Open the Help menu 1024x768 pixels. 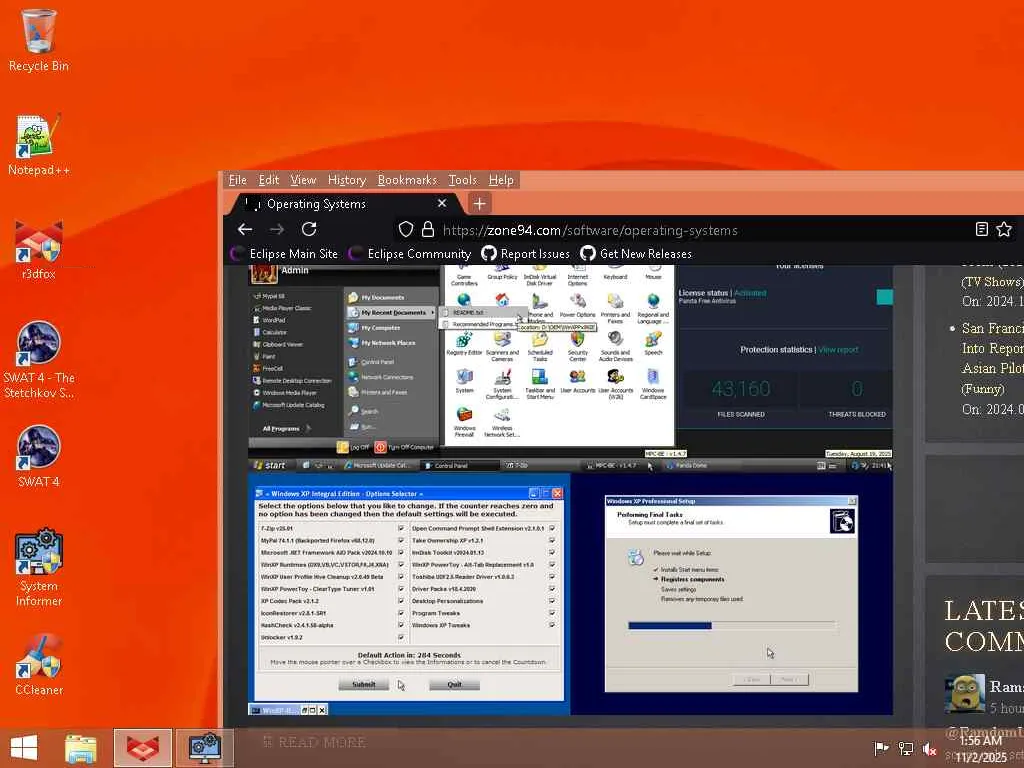pyautogui.click(x=501, y=180)
